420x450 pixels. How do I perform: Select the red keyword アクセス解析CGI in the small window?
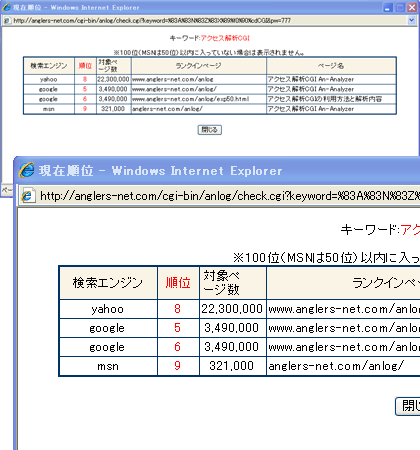click(x=225, y=38)
